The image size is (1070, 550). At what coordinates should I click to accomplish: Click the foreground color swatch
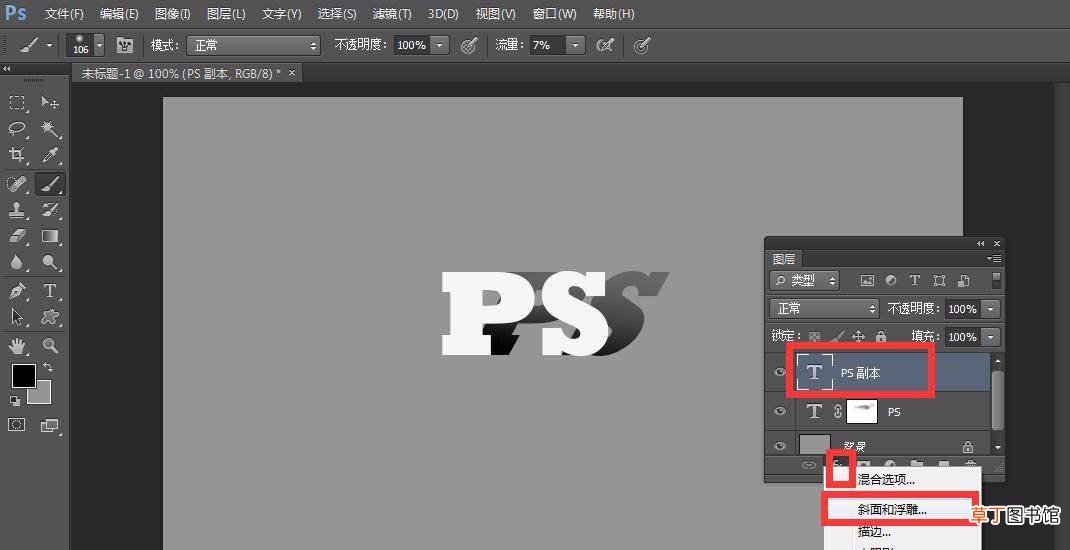[x=24, y=375]
